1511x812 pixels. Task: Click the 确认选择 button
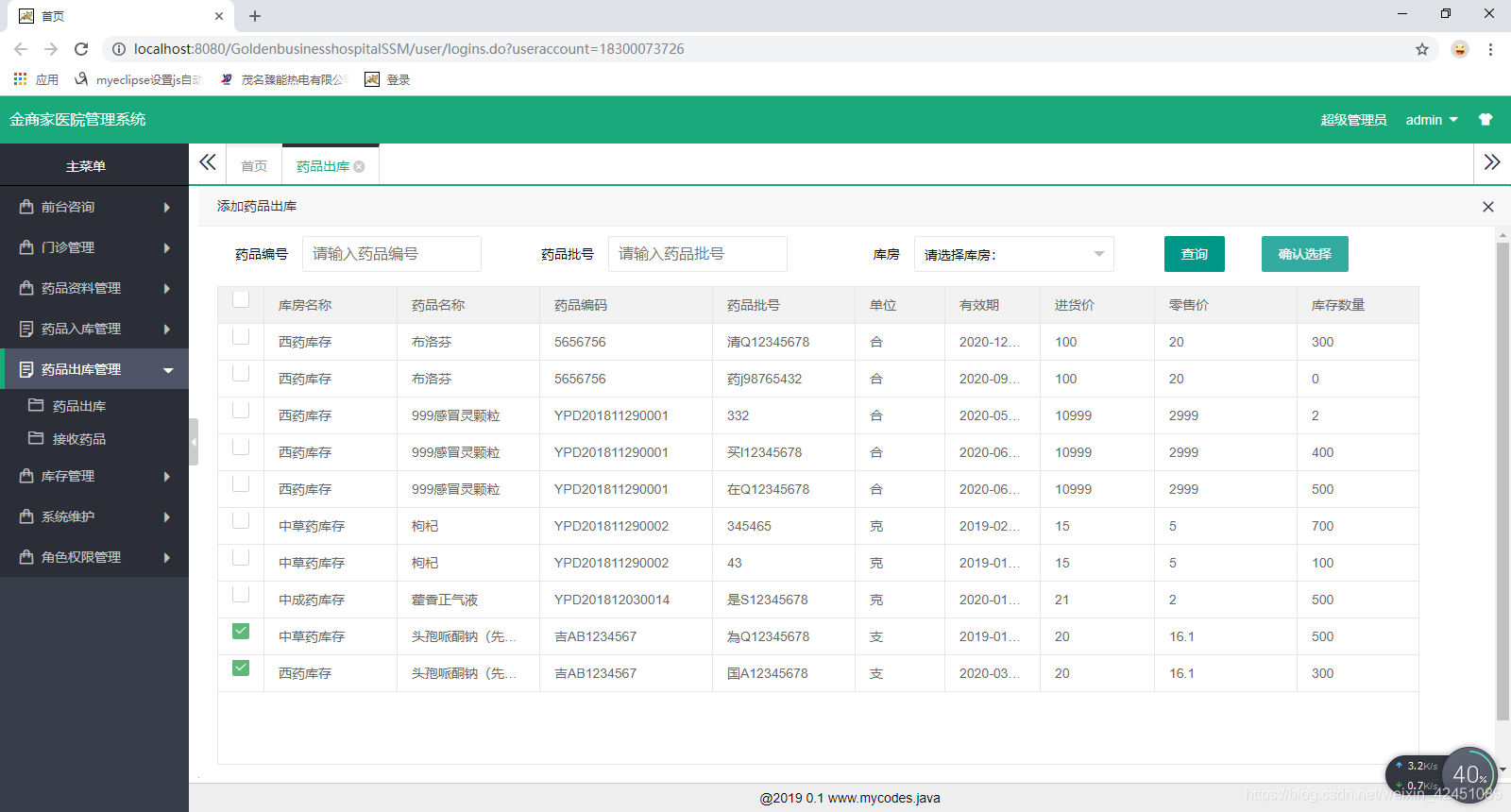(1305, 254)
